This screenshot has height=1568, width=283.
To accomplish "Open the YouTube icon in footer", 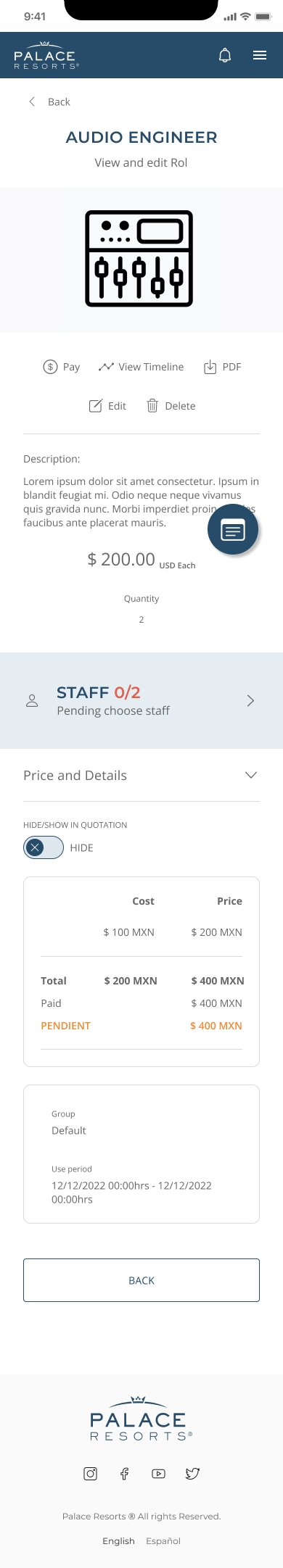I will click(158, 1474).
